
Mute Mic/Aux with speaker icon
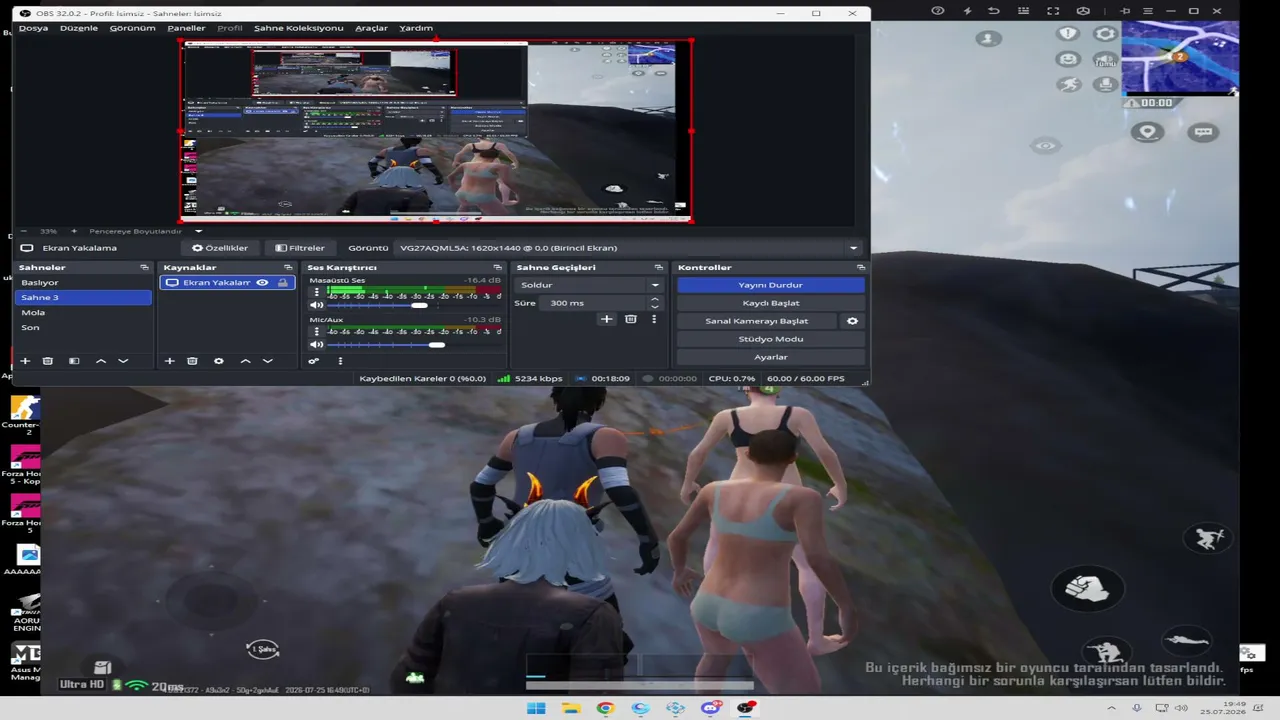coord(317,345)
